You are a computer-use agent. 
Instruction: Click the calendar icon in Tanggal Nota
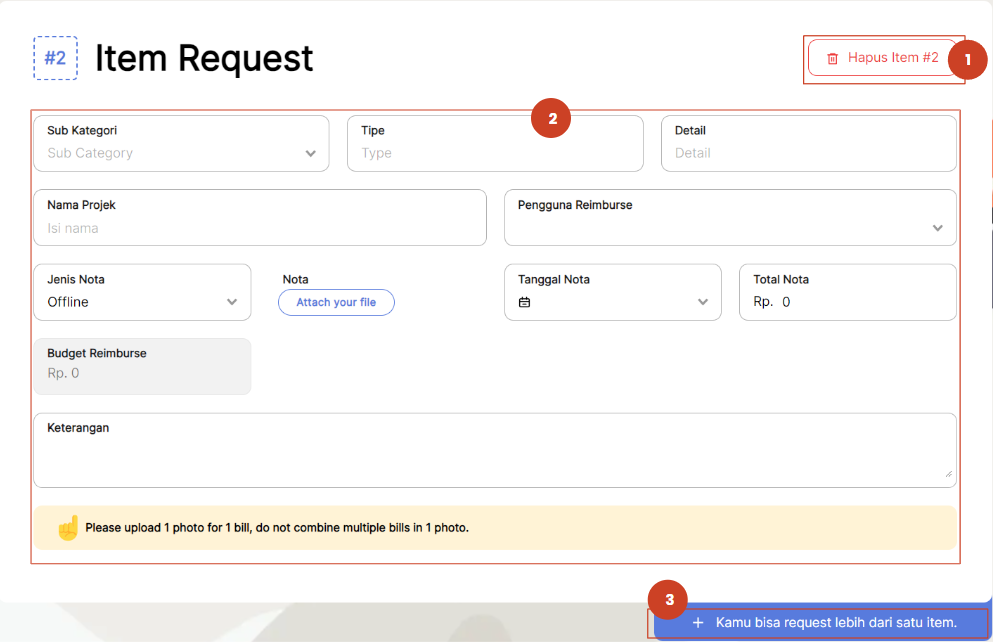(524, 302)
